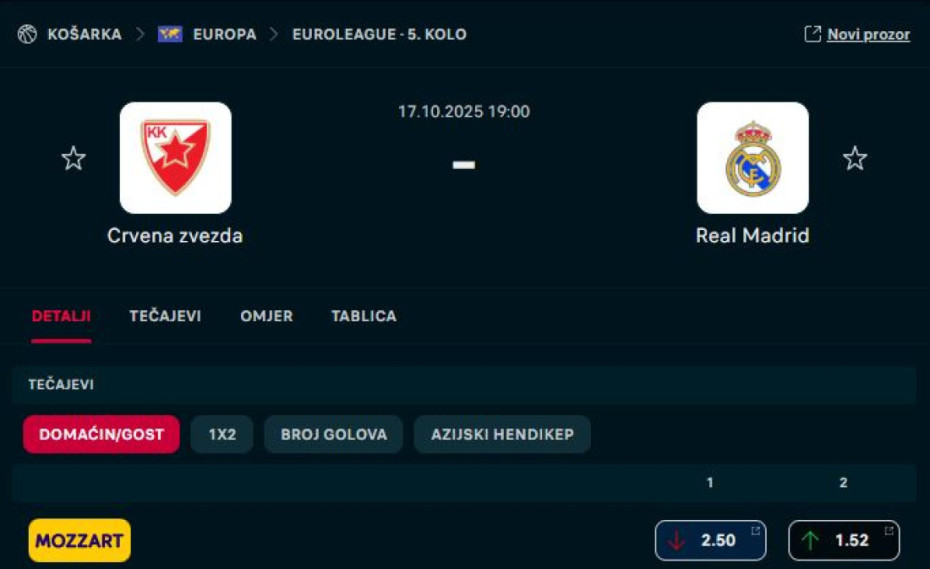
Task: Go to EUROPA breadcrumb
Action: 225,34
